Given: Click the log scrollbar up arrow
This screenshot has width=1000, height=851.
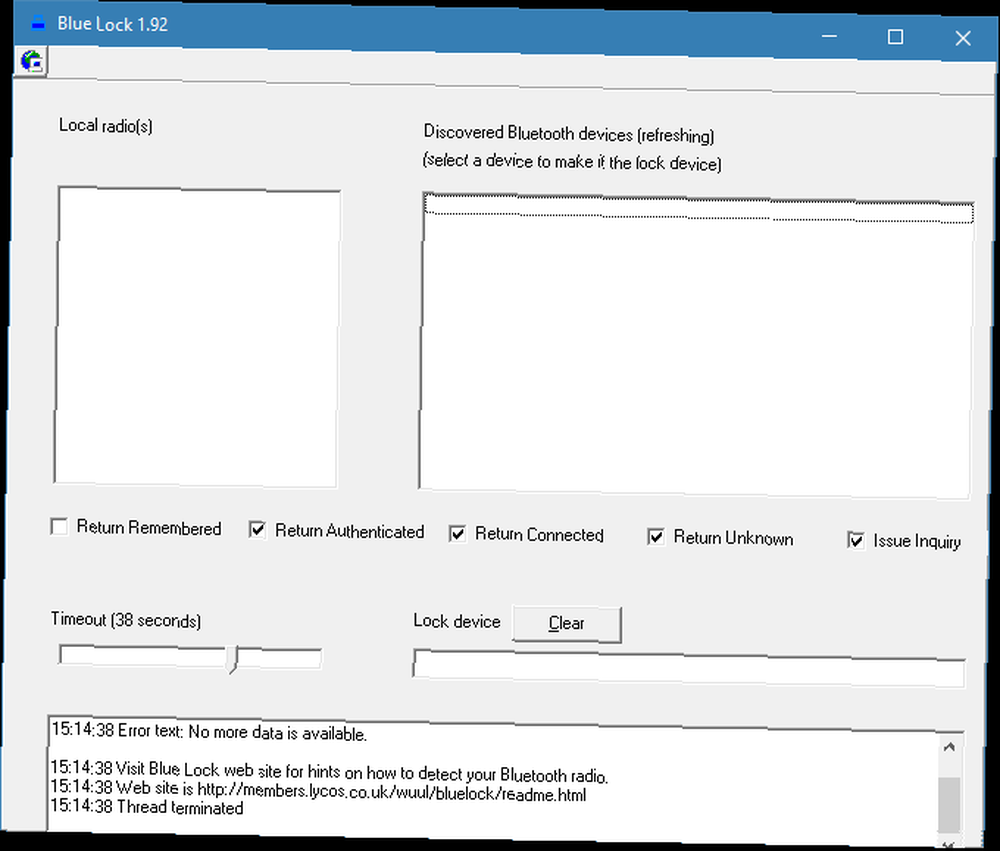Looking at the screenshot, I should coord(949,747).
